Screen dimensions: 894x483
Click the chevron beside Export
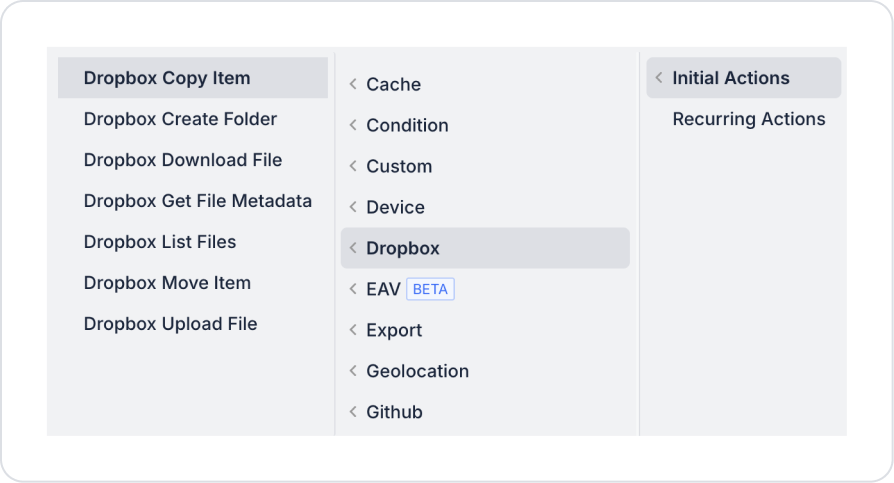point(353,330)
